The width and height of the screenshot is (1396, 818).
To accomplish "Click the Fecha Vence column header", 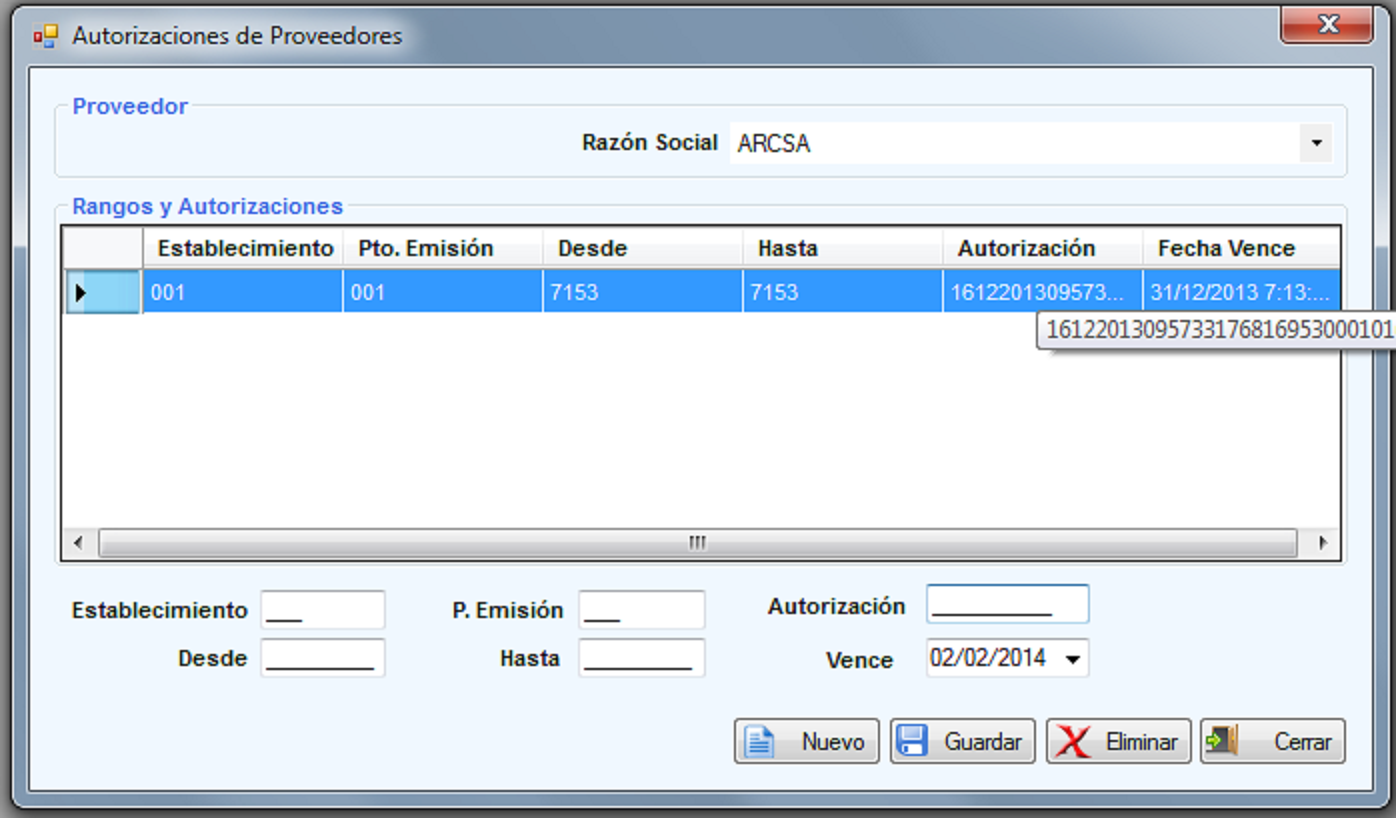I will click(x=1241, y=248).
